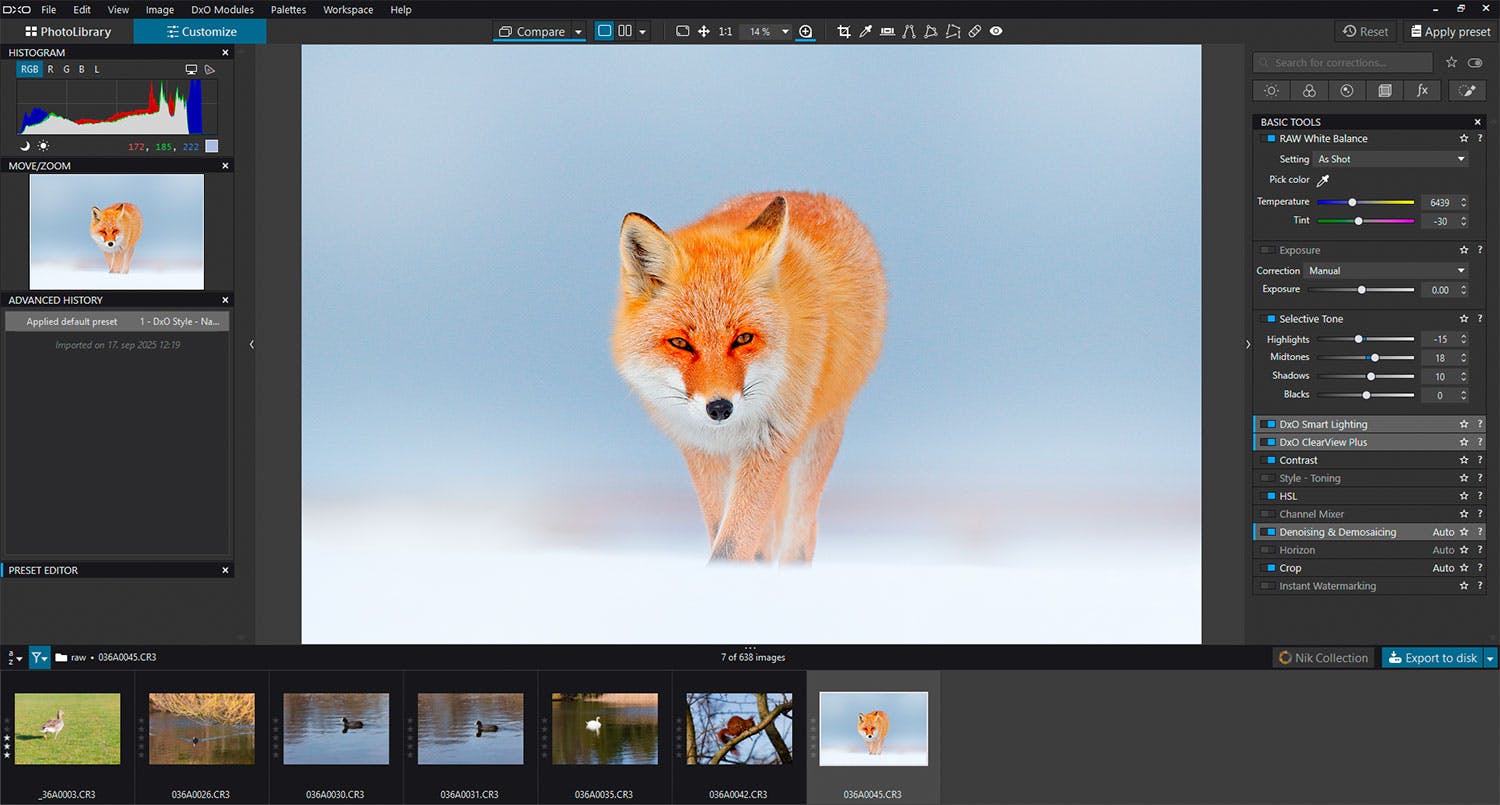Toggle show only active corrections switch

point(1475,62)
